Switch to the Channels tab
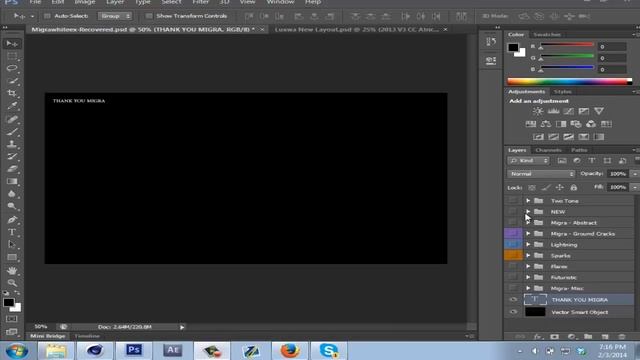The height and width of the screenshot is (360, 640). click(548, 150)
